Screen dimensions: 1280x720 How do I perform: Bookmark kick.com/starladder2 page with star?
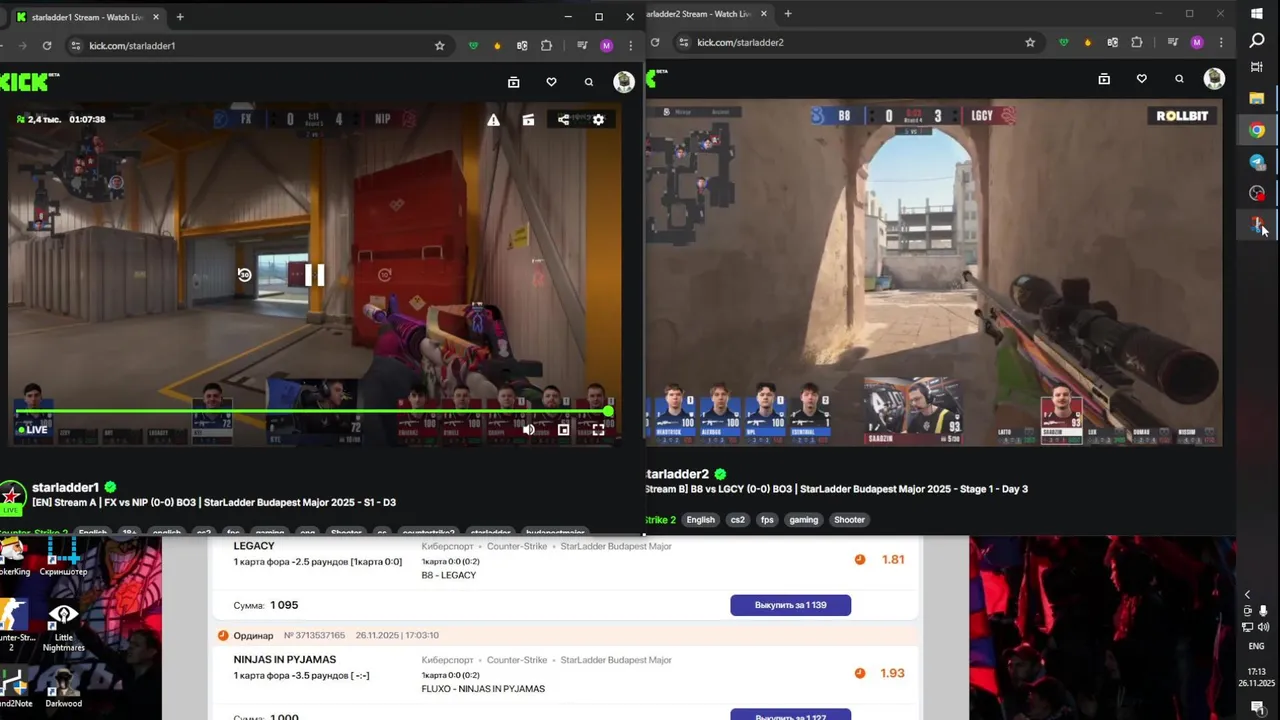point(1030,42)
